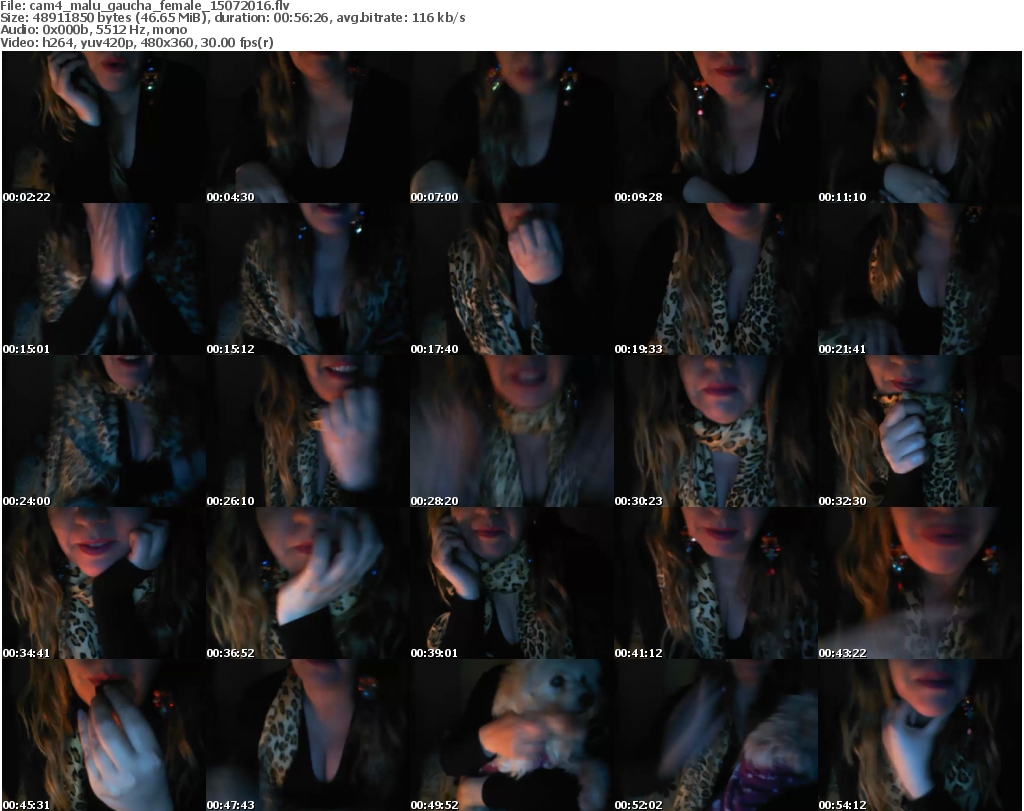1024x811 pixels.
Task: Choose the 00:43:22 preview frame
Action: click(x=920, y=583)
